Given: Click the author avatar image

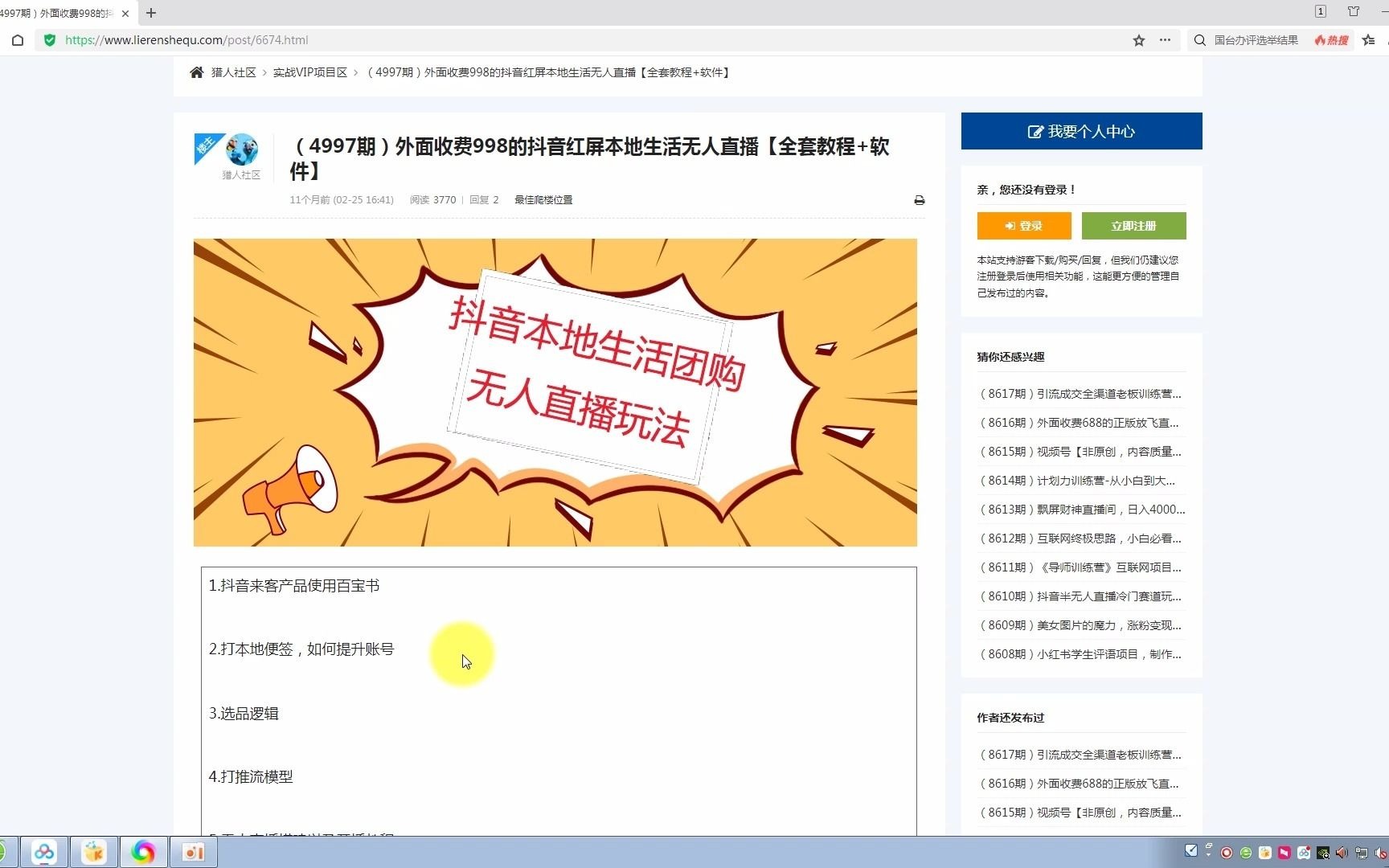Looking at the screenshot, I should tap(241, 149).
